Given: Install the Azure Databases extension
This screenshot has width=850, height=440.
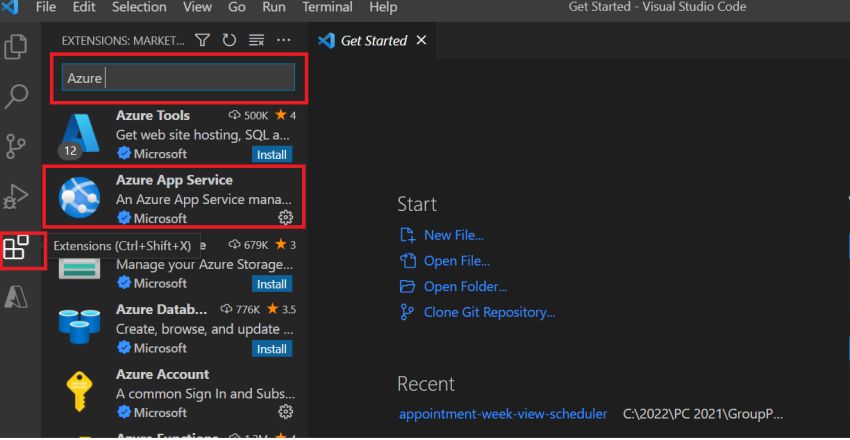Looking at the screenshot, I should click(x=272, y=348).
